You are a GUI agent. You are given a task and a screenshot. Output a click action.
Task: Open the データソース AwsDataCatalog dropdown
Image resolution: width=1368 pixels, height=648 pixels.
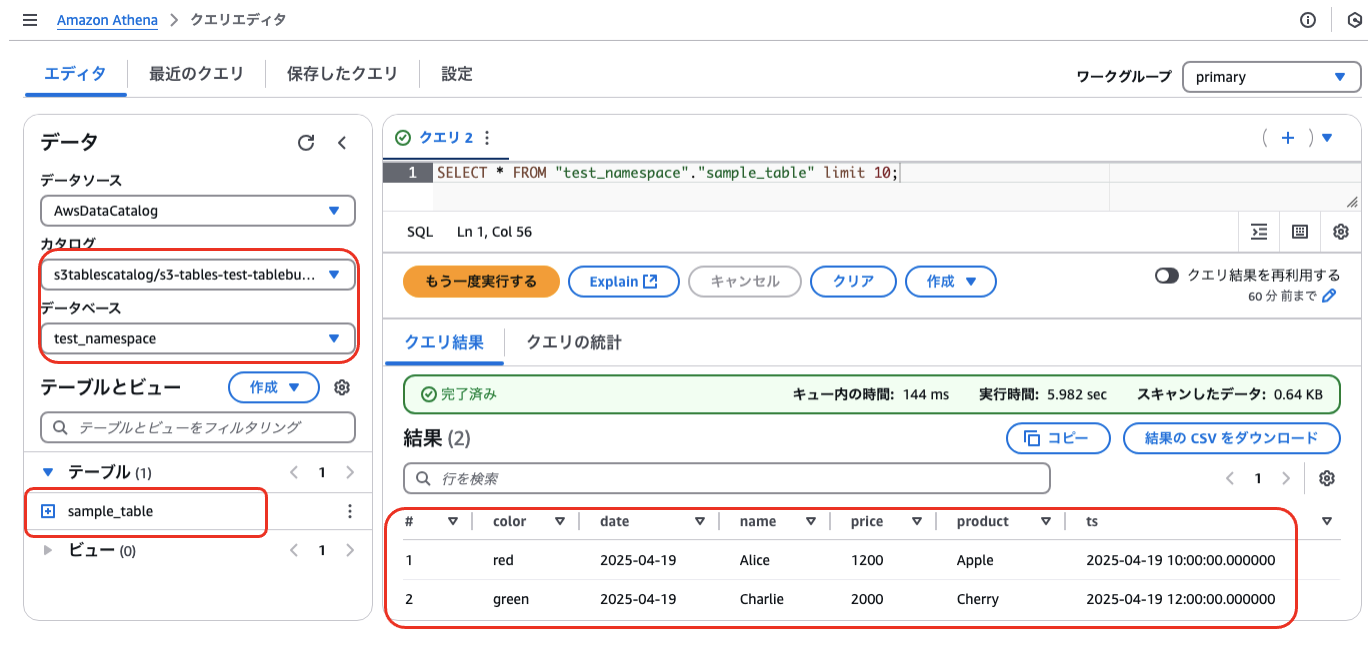[x=198, y=211]
